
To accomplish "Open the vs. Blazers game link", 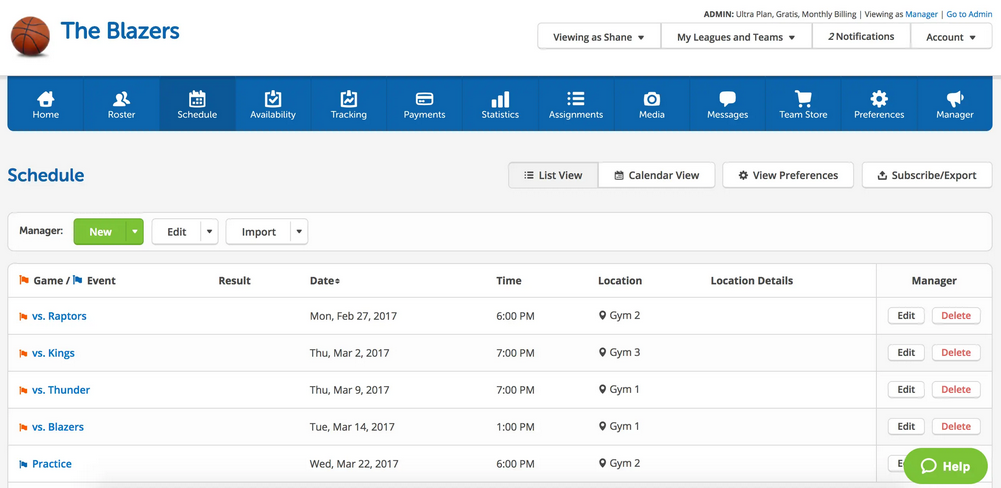I will pos(57,427).
